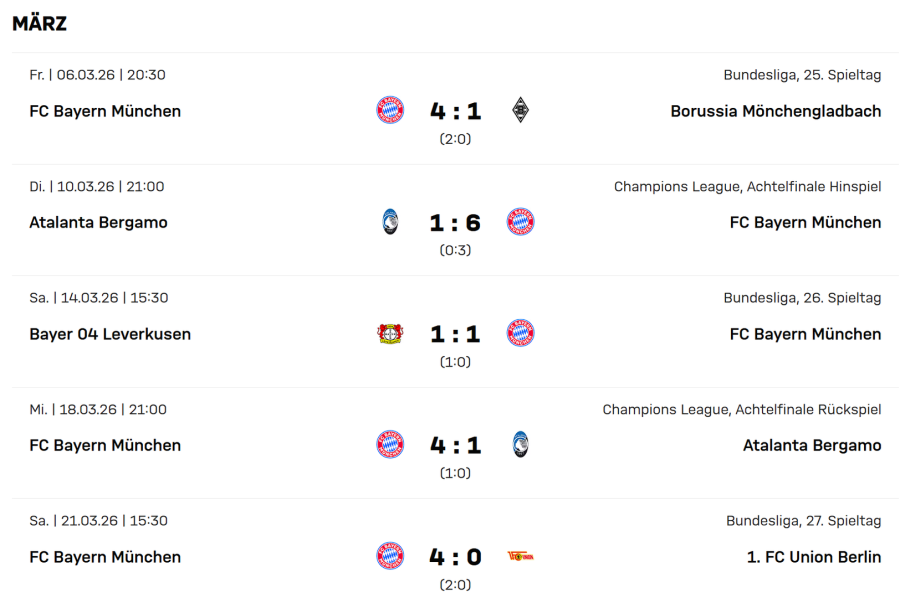The image size is (900, 598).
Task: Open 4:1 score against Borussia Mönchengladbach
Action: coord(455,111)
